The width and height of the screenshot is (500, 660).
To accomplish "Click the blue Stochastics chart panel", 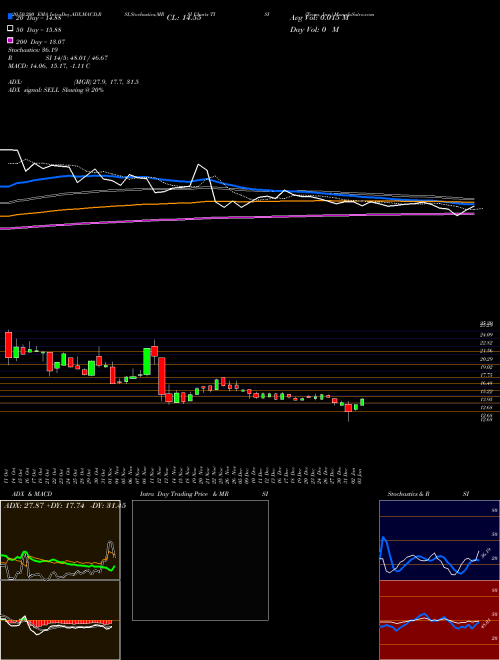I will pos(439,540).
